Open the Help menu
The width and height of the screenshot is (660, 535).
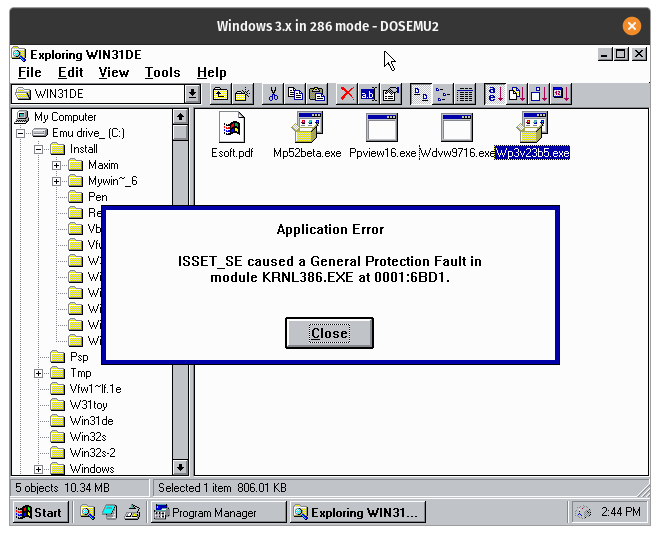pyautogui.click(x=212, y=73)
